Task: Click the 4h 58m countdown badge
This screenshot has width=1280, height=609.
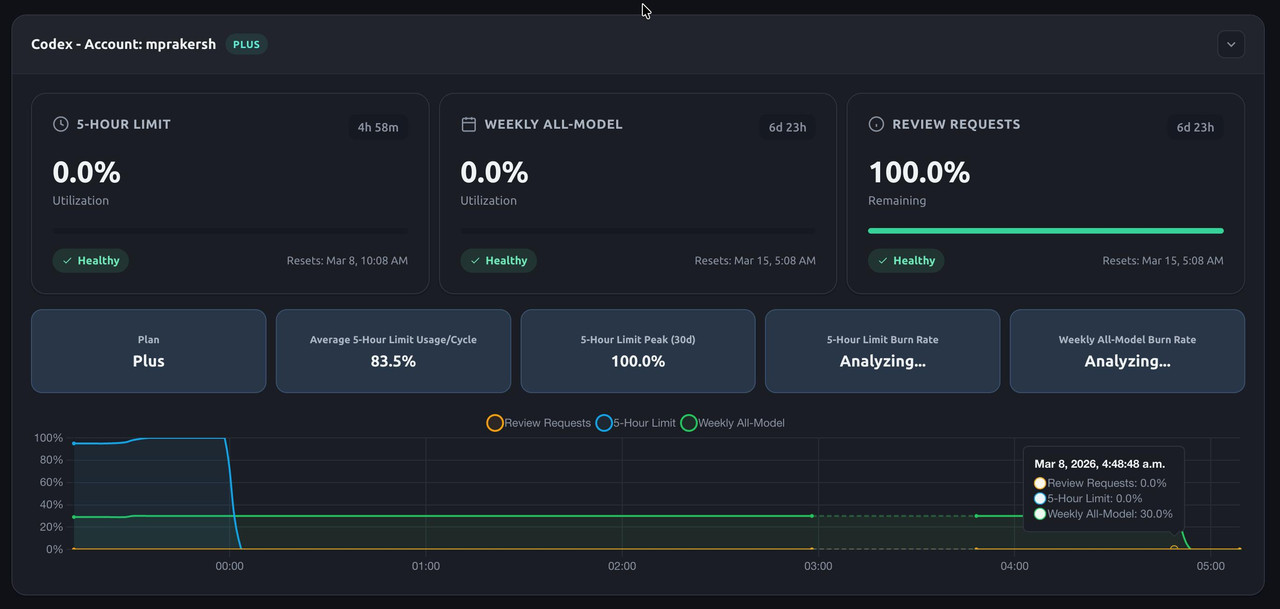Action: click(x=378, y=127)
